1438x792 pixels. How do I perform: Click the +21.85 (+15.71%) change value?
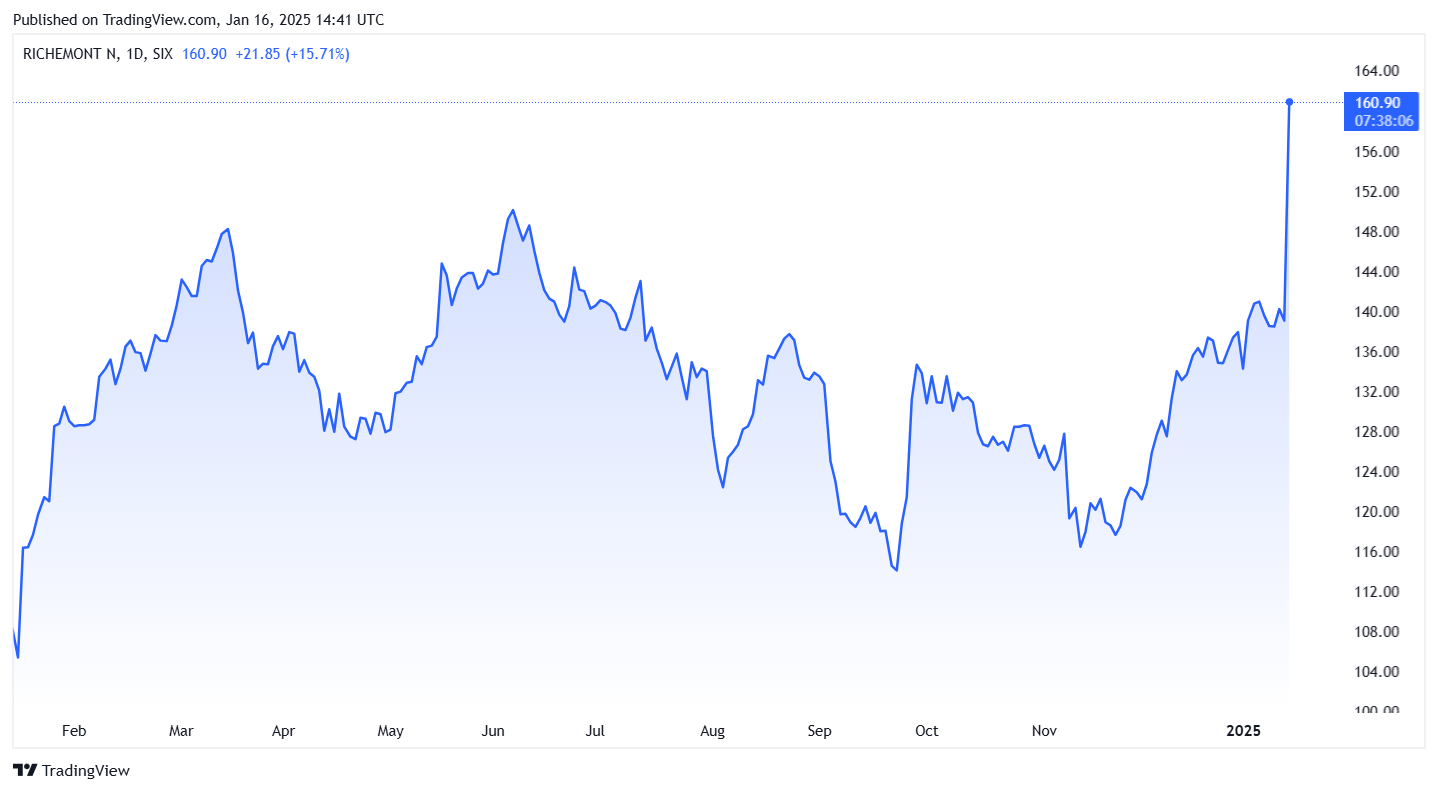click(x=292, y=54)
